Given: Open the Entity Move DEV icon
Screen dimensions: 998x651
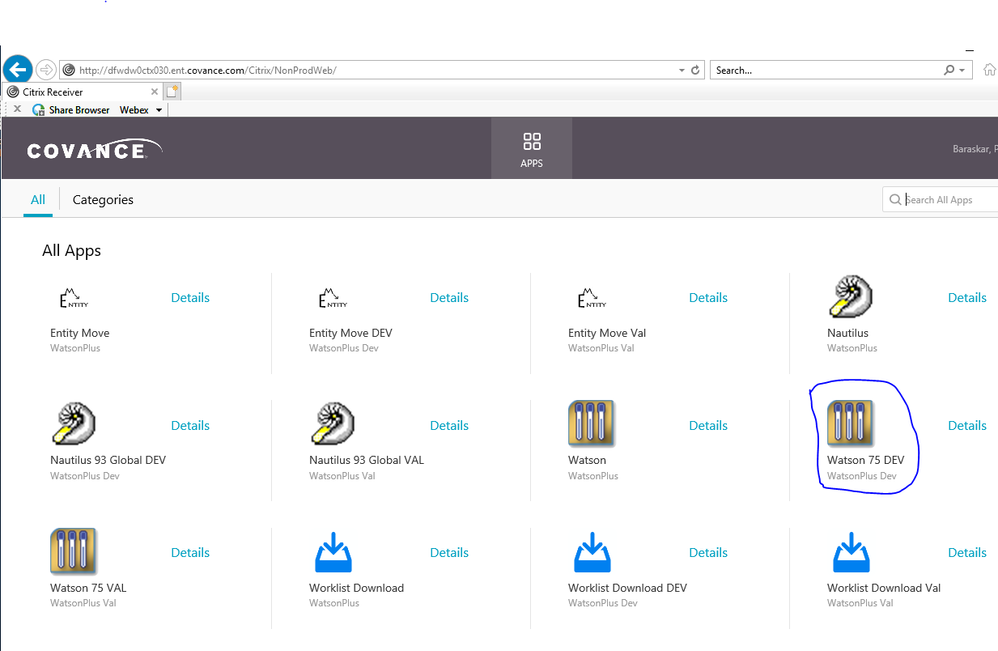Looking at the screenshot, I should (x=333, y=297).
